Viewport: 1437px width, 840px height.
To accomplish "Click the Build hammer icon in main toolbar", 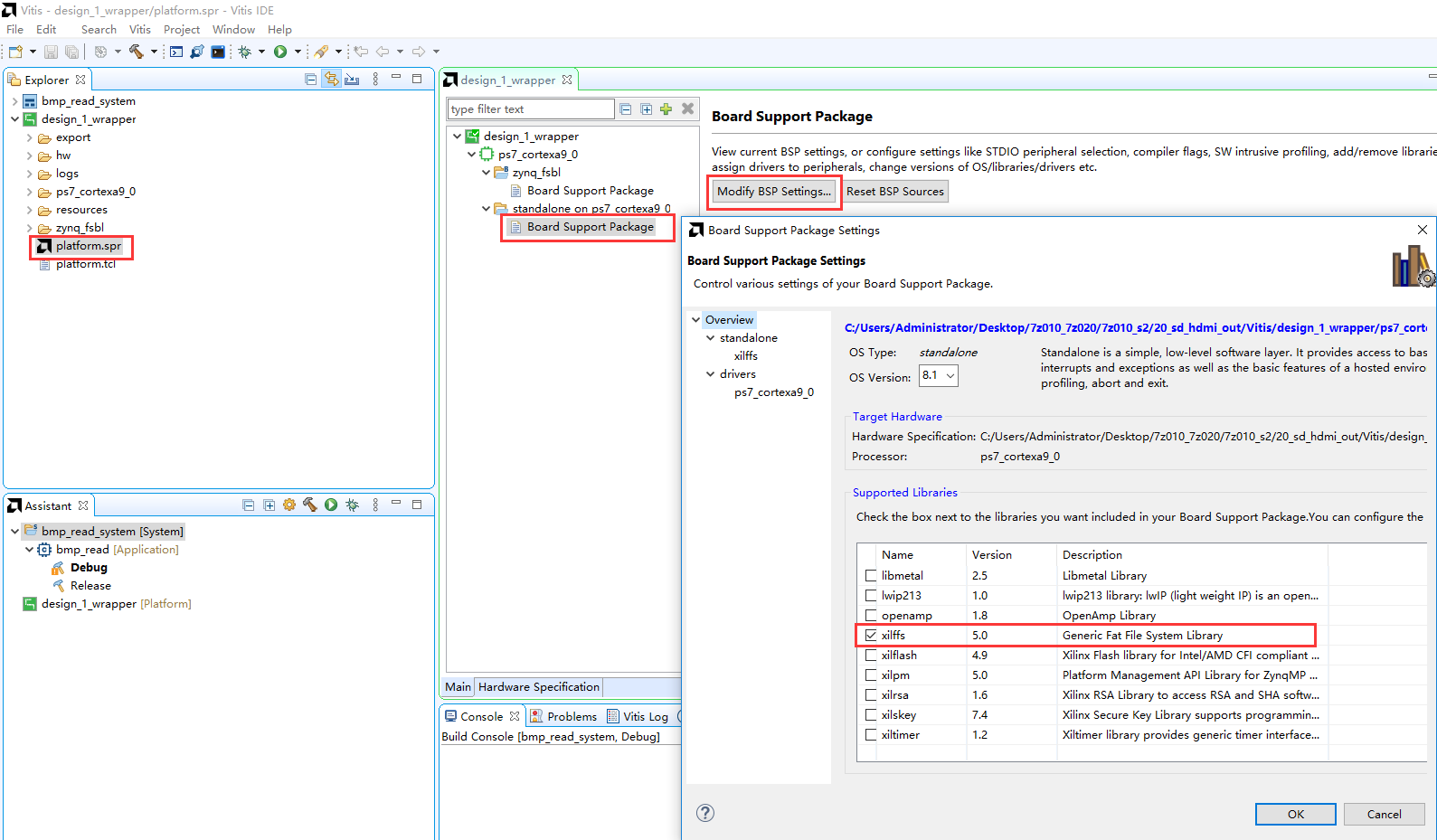I will [137, 52].
